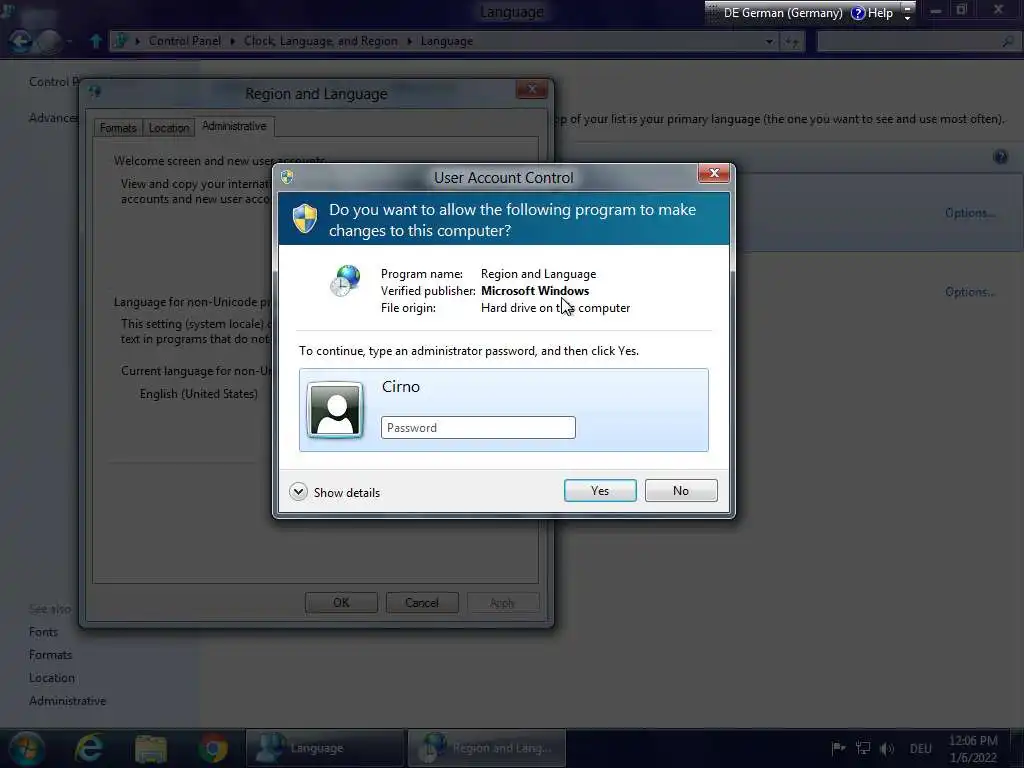Click the Yes button in User Account Control
The width and height of the screenshot is (1024, 768).
[600, 490]
